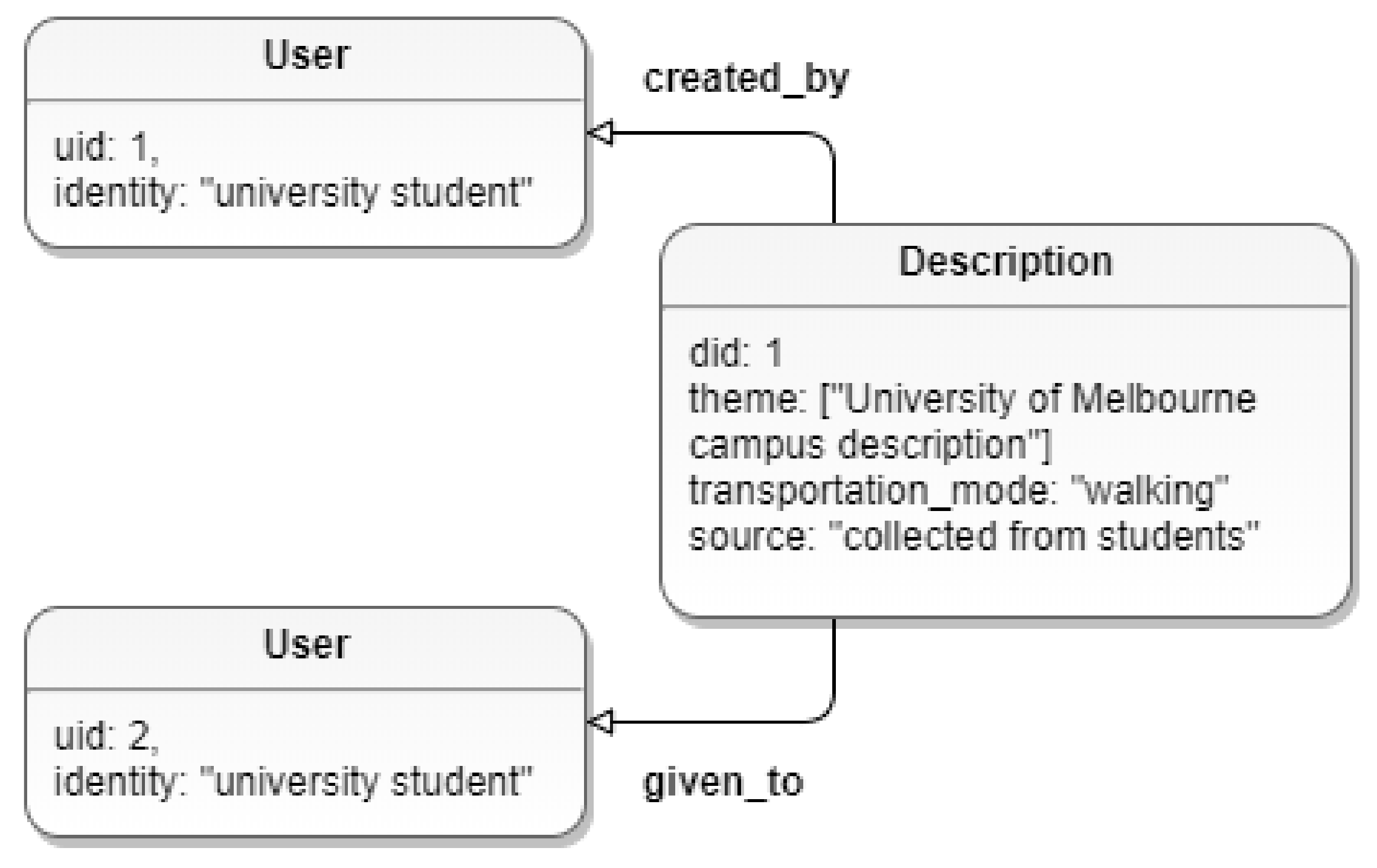Click the identity attribute in the uid 1 node

tap(294, 193)
